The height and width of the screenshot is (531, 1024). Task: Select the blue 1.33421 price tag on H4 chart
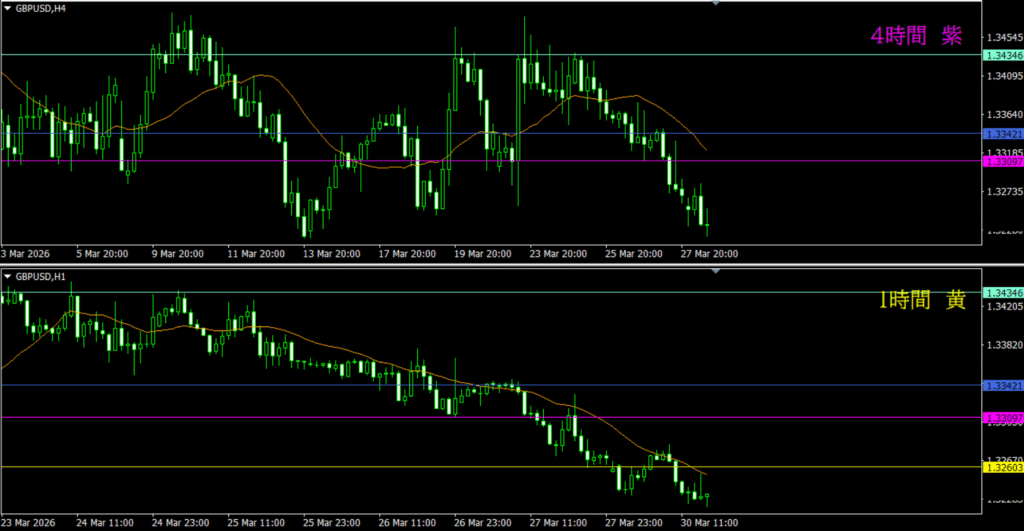1002,134
